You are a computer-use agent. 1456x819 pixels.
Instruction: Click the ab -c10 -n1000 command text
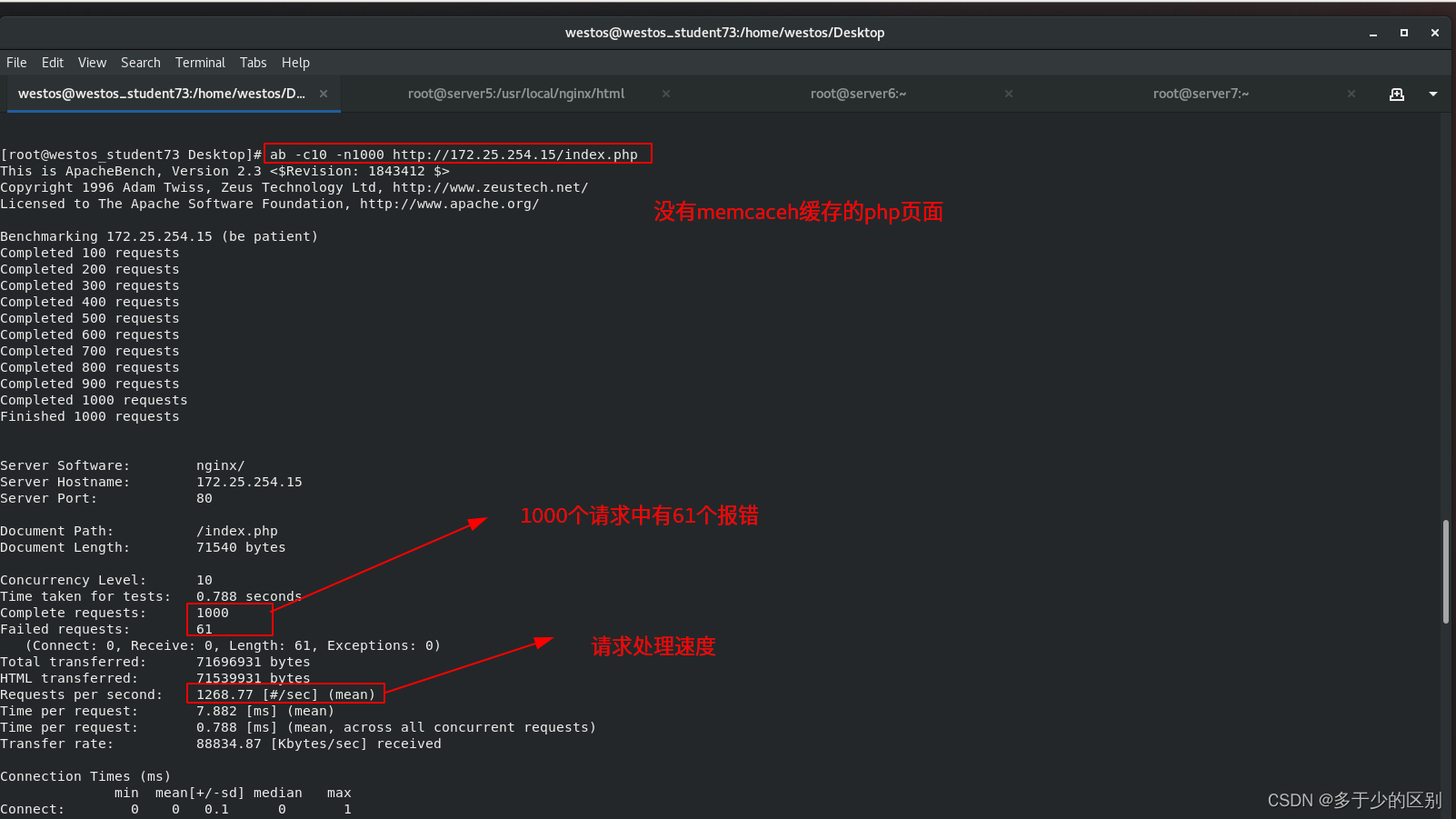coord(454,155)
